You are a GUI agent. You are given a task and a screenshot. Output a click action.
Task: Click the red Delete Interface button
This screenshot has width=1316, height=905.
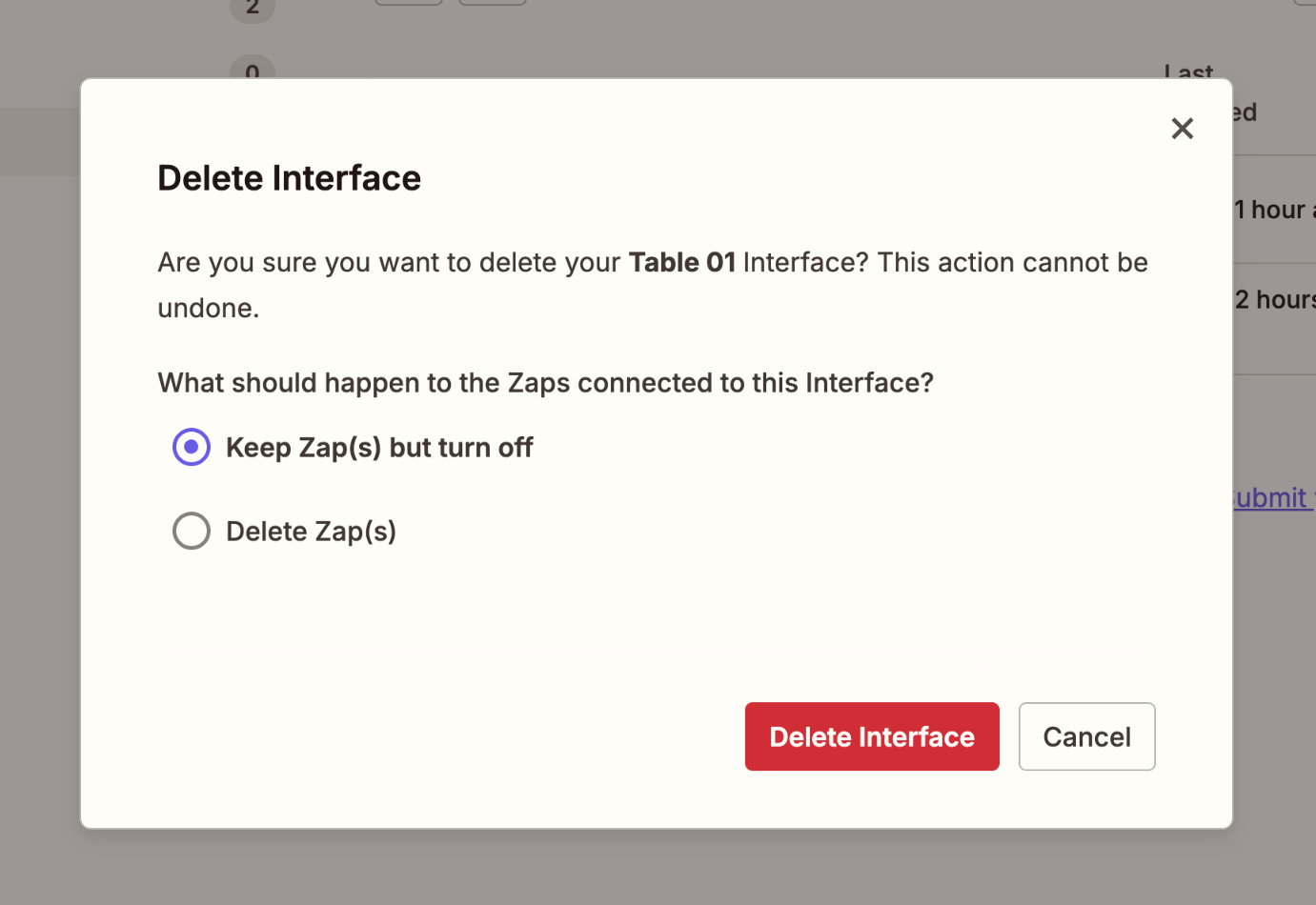[871, 736]
